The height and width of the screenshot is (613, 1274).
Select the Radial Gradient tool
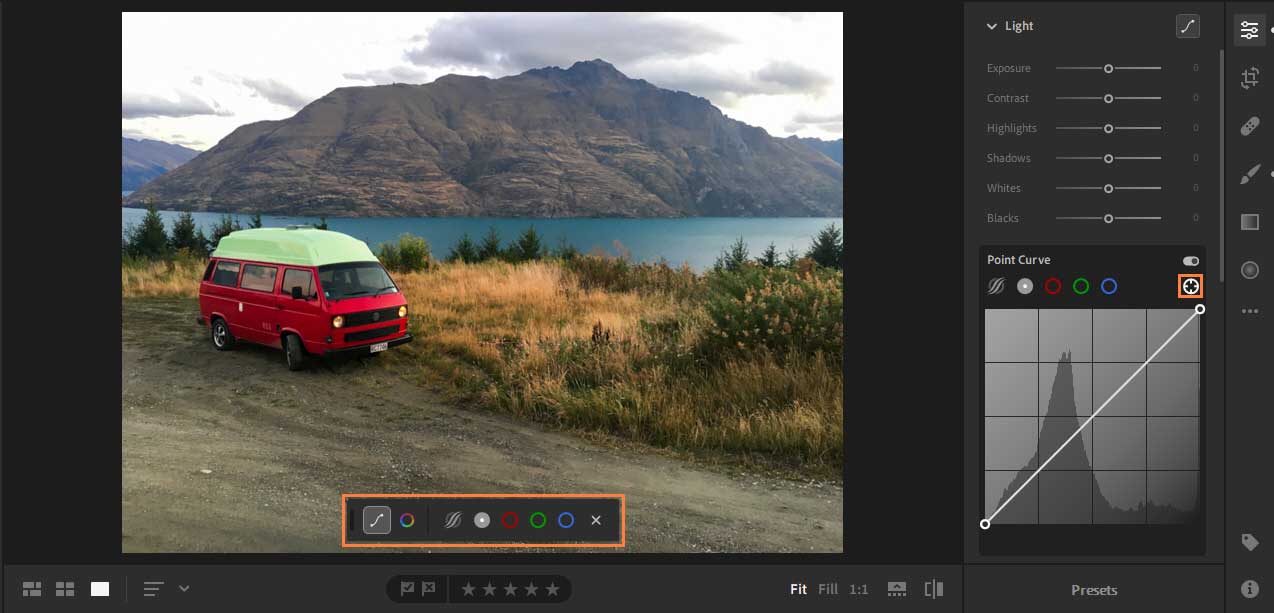coord(1249,269)
